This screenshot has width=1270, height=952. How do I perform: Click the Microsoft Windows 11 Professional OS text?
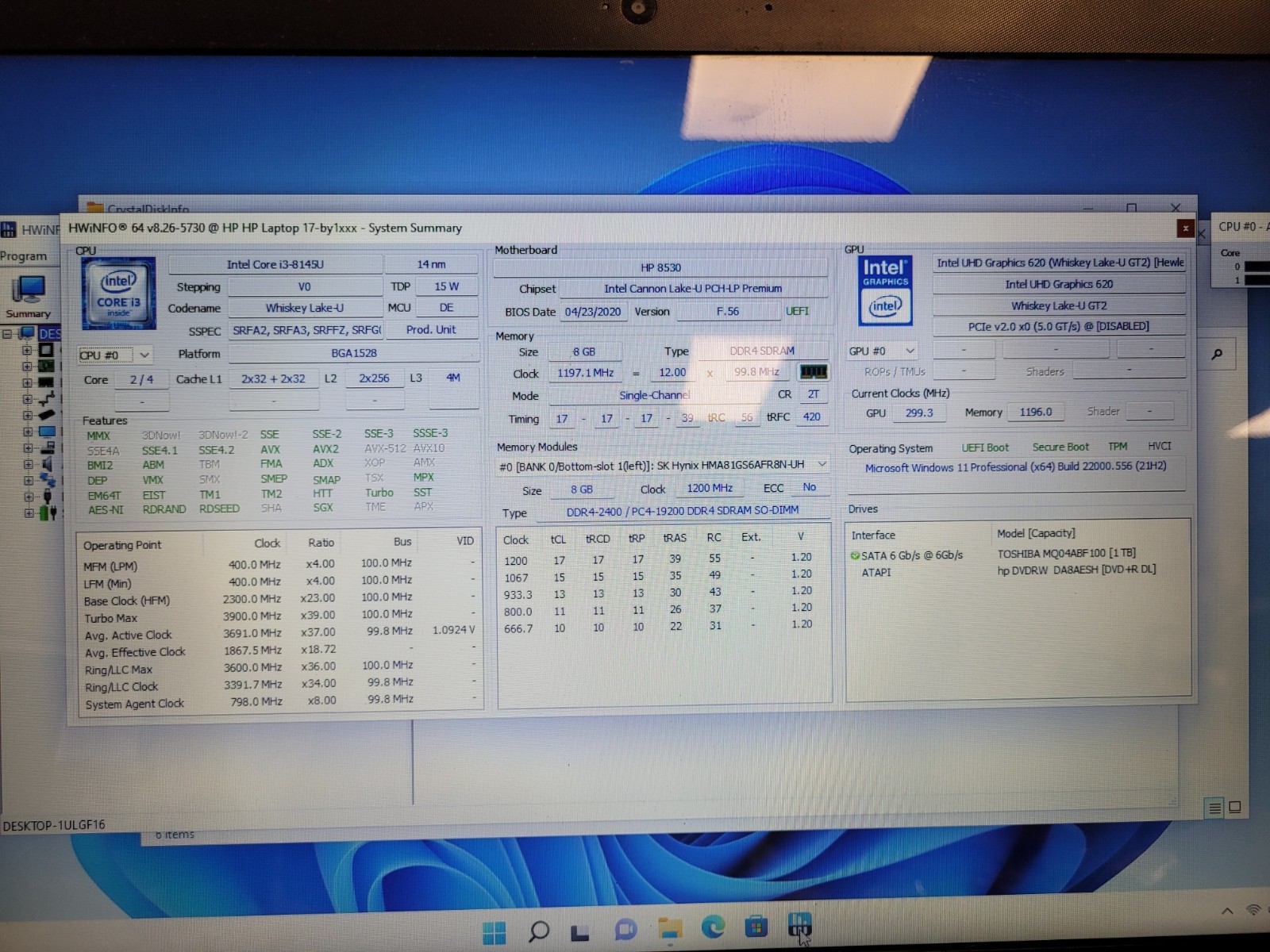[x=1015, y=466]
